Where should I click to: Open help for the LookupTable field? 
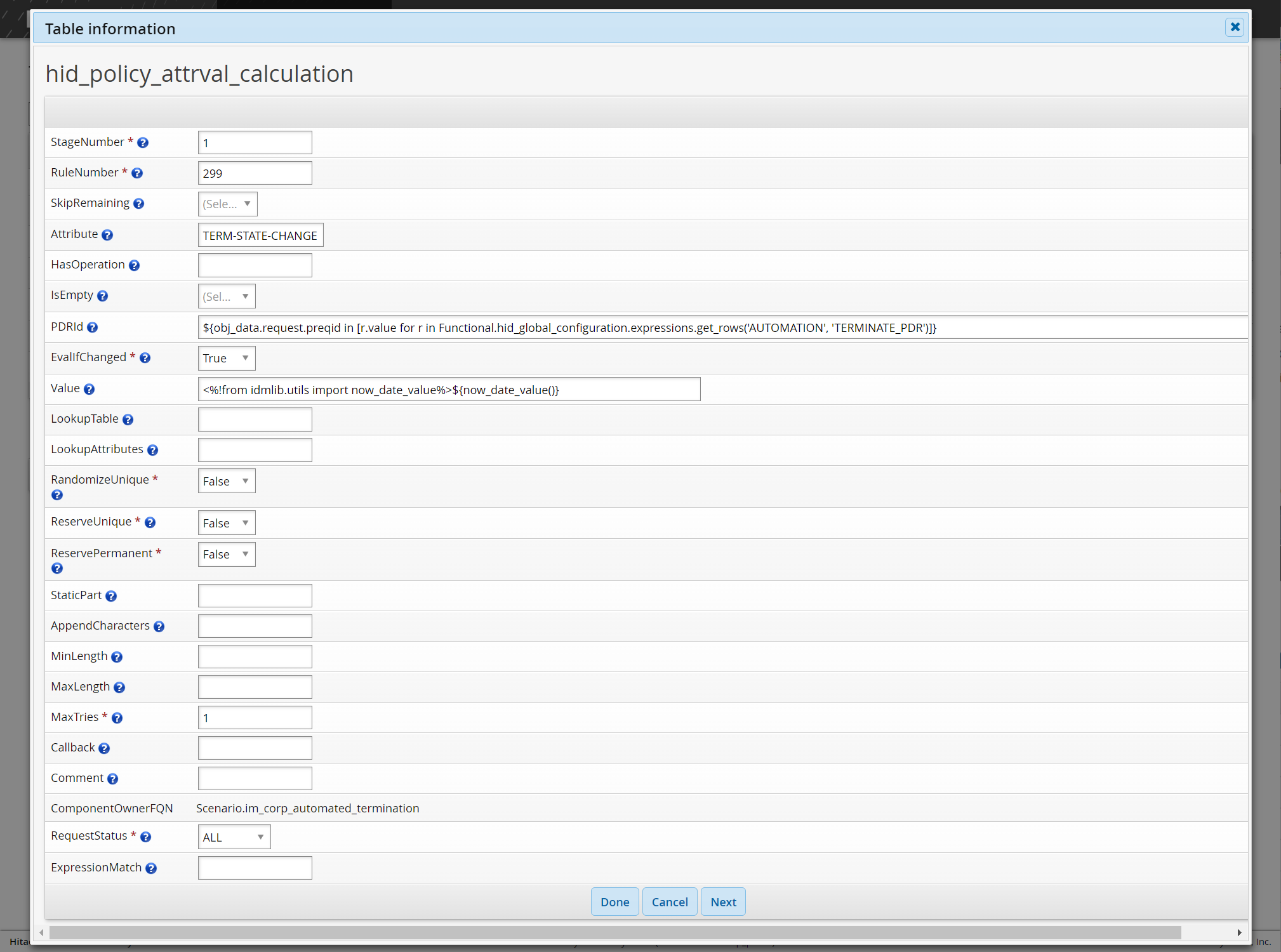tap(128, 420)
